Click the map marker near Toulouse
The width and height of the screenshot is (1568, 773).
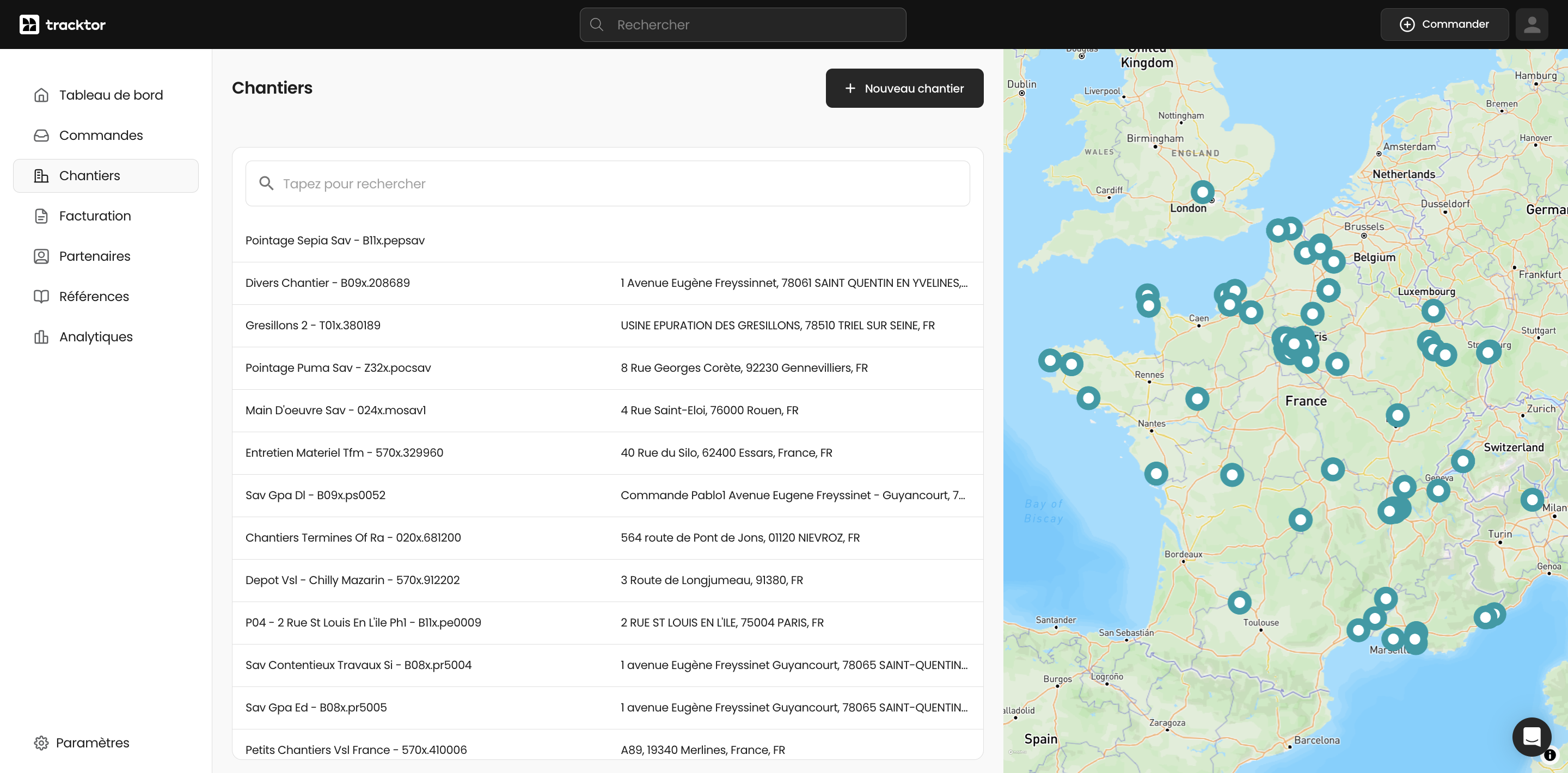click(x=1239, y=603)
